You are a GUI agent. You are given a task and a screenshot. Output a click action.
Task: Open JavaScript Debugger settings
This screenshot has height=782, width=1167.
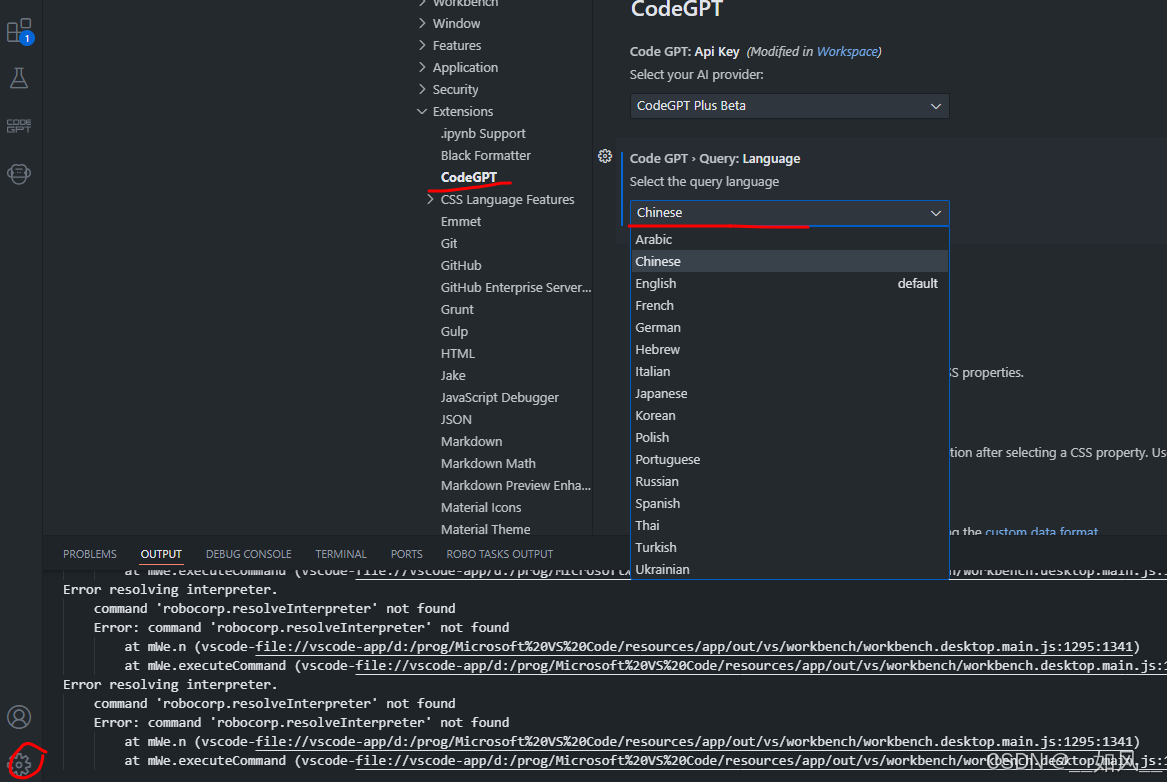[499, 397]
